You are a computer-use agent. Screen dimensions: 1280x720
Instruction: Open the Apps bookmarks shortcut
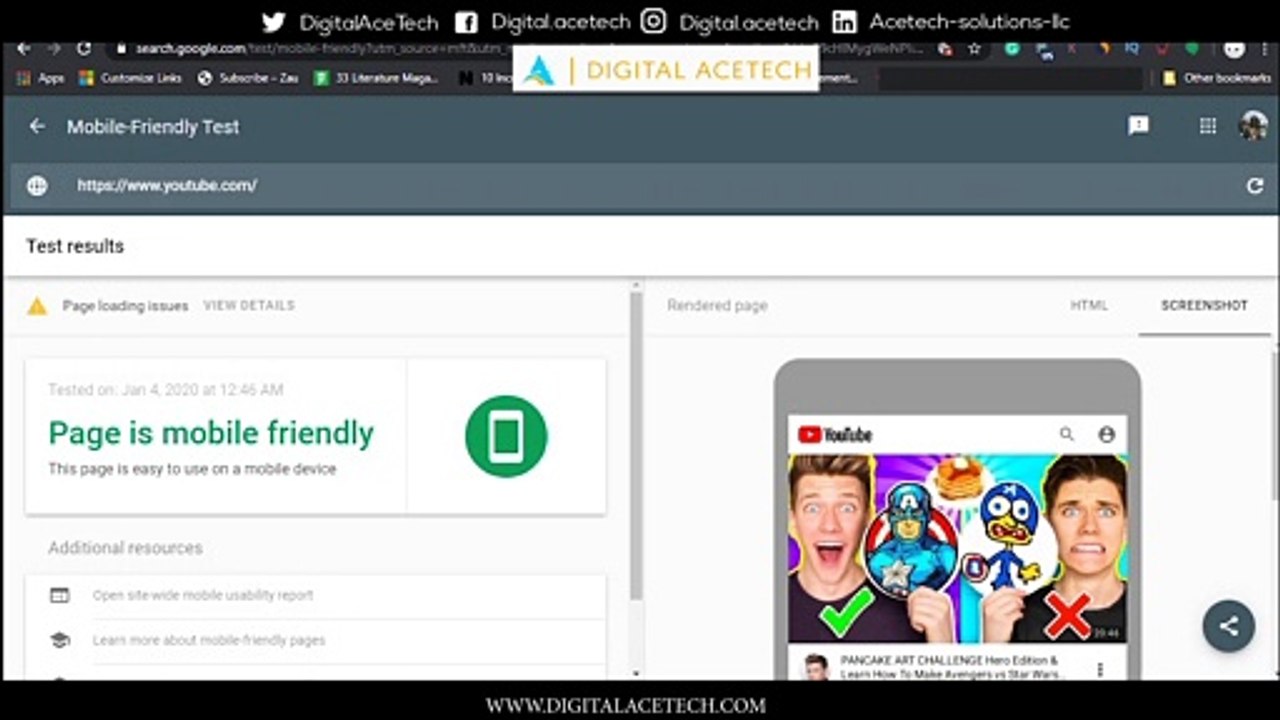[x=41, y=78]
